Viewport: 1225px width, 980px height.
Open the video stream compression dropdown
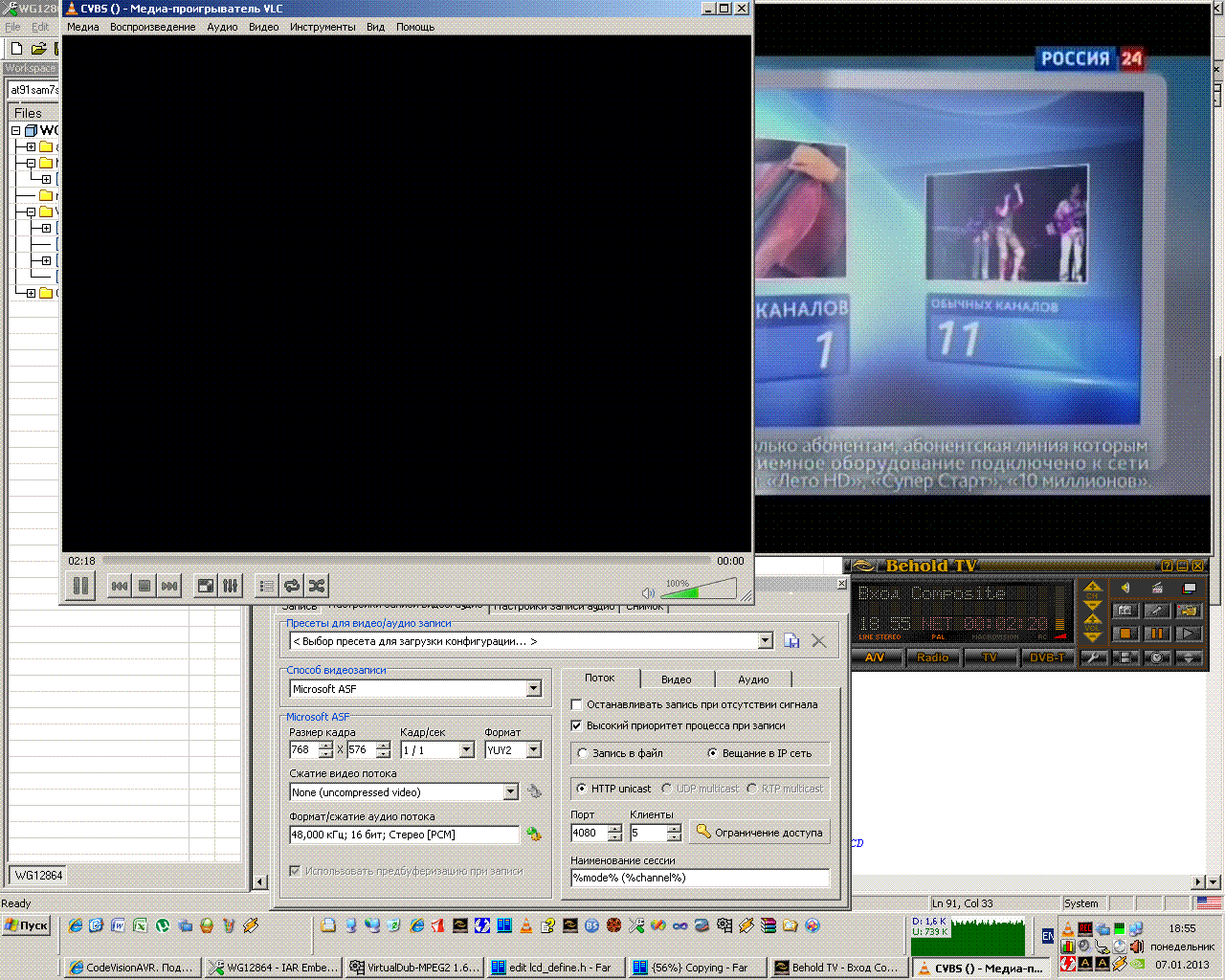tap(510, 792)
